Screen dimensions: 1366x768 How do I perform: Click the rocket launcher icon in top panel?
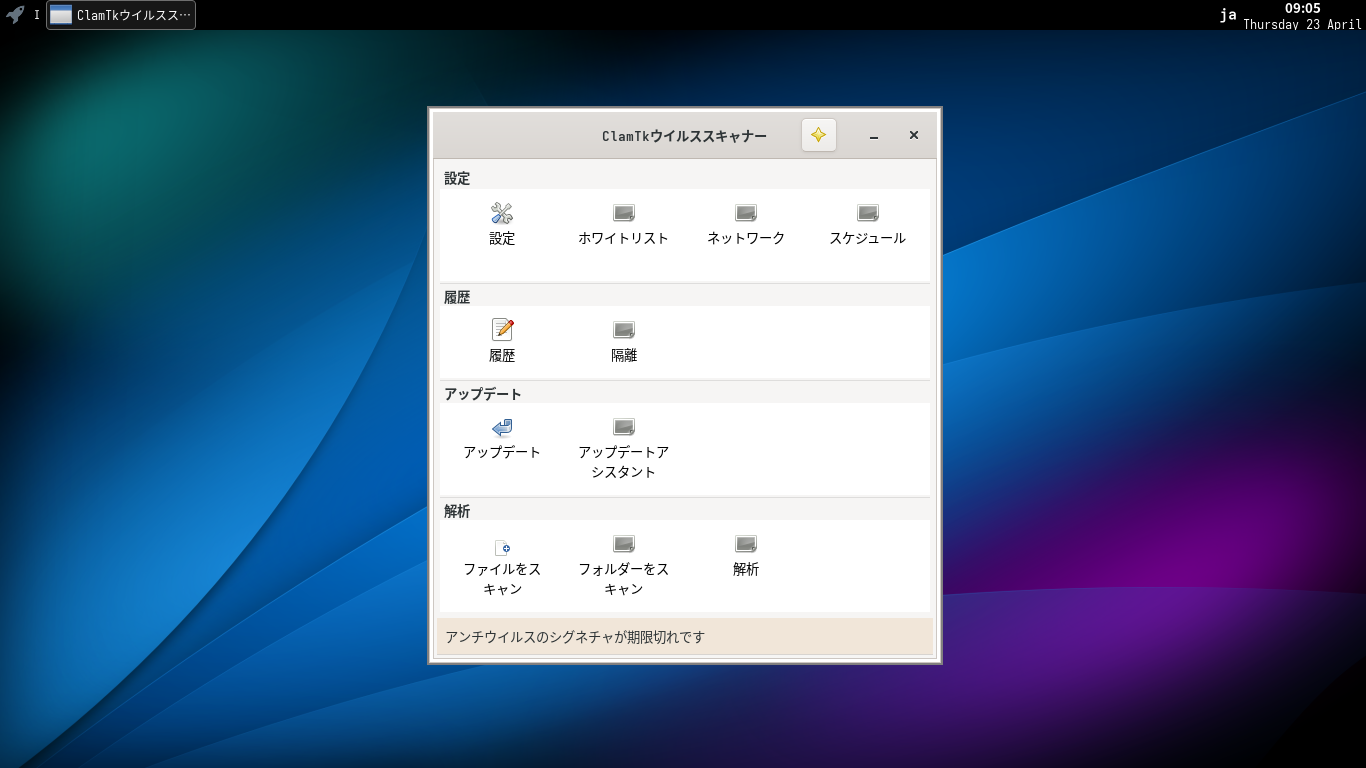click(x=15, y=15)
